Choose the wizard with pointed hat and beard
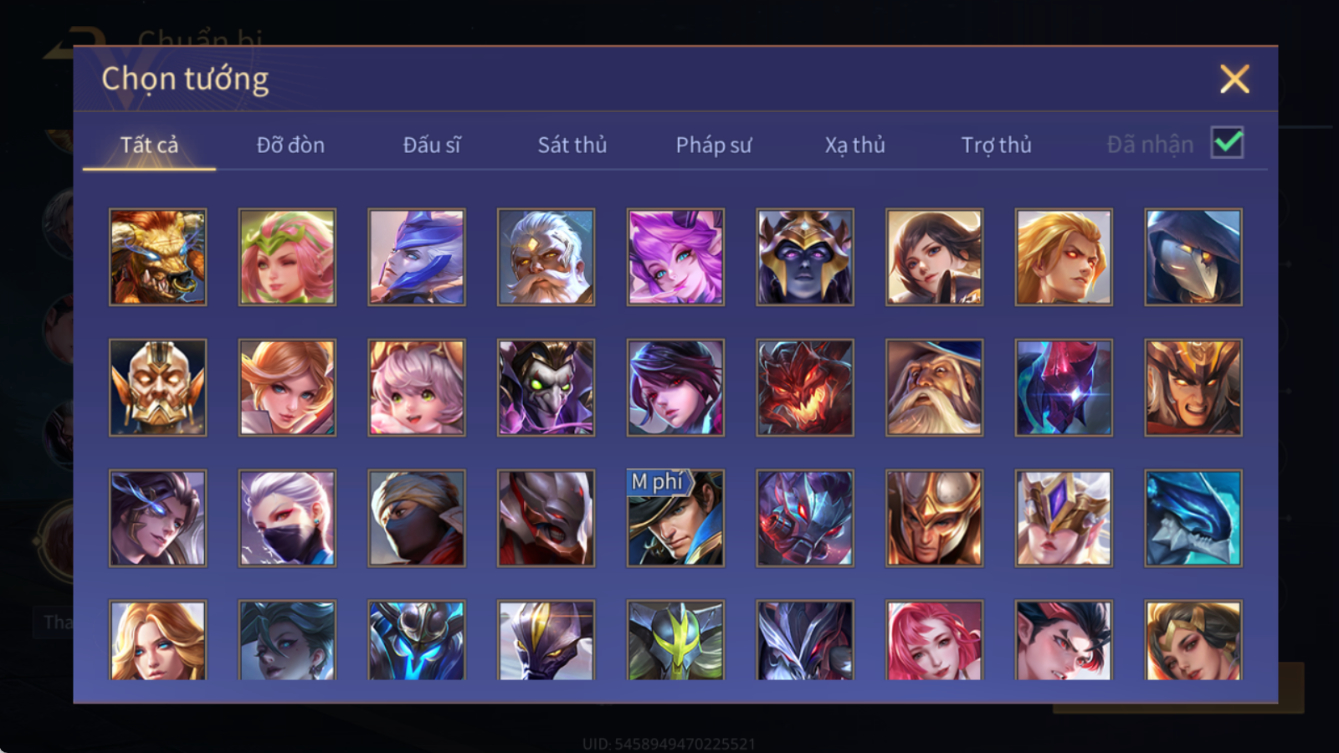Image resolution: width=1339 pixels, height=753 pixels. [x=935, y=388]
